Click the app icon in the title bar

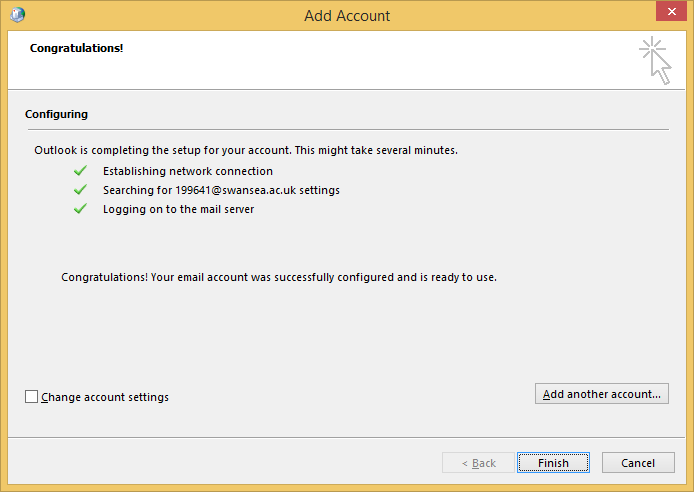coord(16,15)
